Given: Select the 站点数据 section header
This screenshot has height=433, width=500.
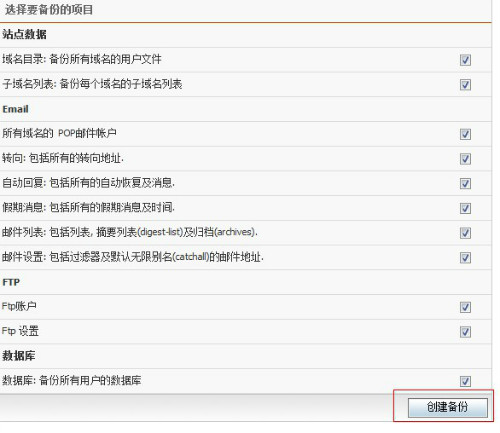Looking at the screenshot, I should tap(24, 34).
